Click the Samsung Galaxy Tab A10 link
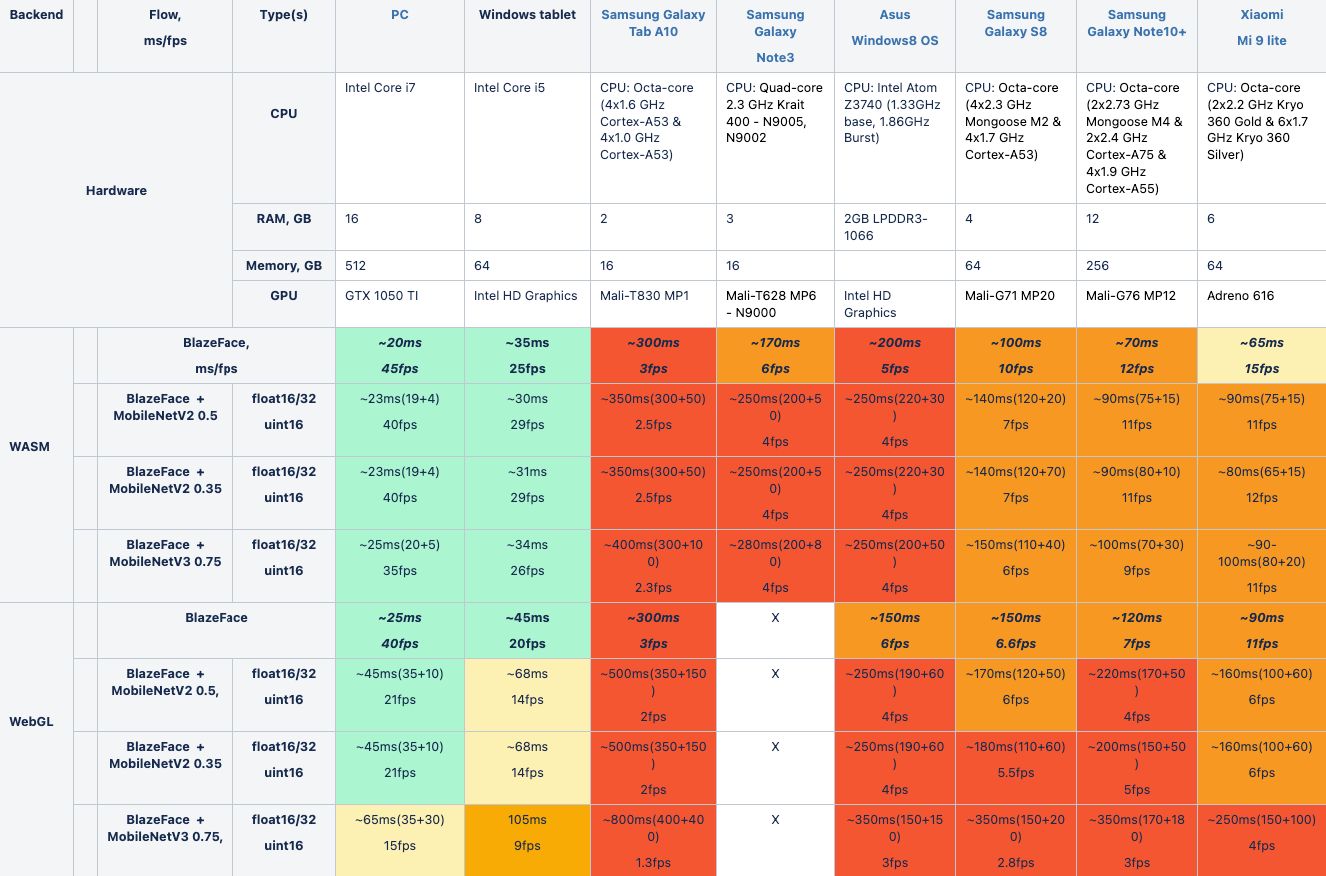Screen dimensions: 1326x876 pyautogui.click(x=653, y=23)
